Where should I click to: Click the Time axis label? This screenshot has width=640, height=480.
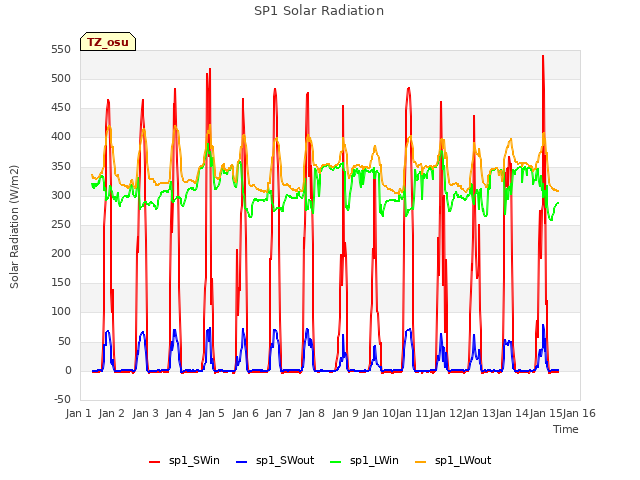coord(566,429)
